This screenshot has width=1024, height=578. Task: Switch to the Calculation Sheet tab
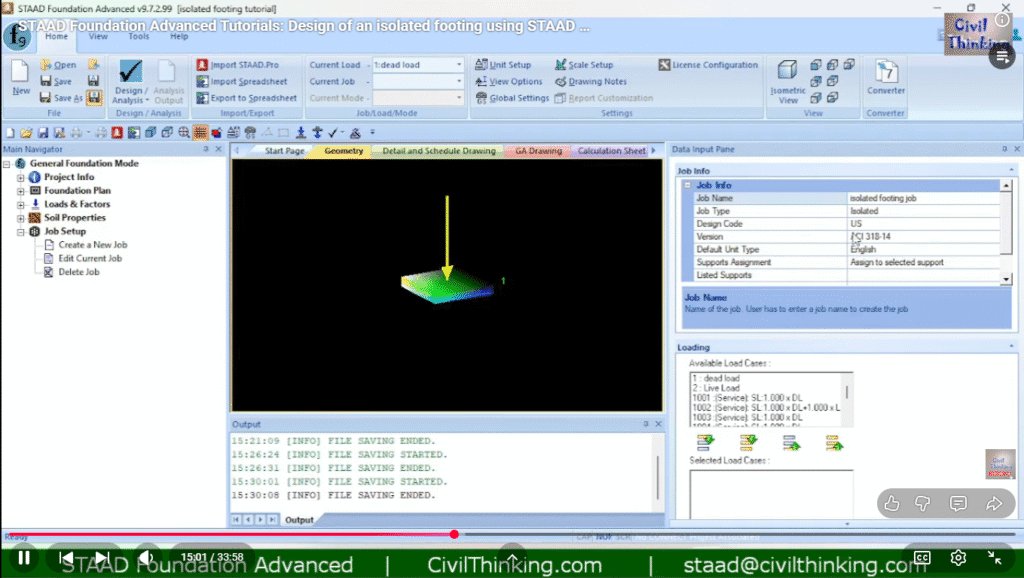[611, 151]
